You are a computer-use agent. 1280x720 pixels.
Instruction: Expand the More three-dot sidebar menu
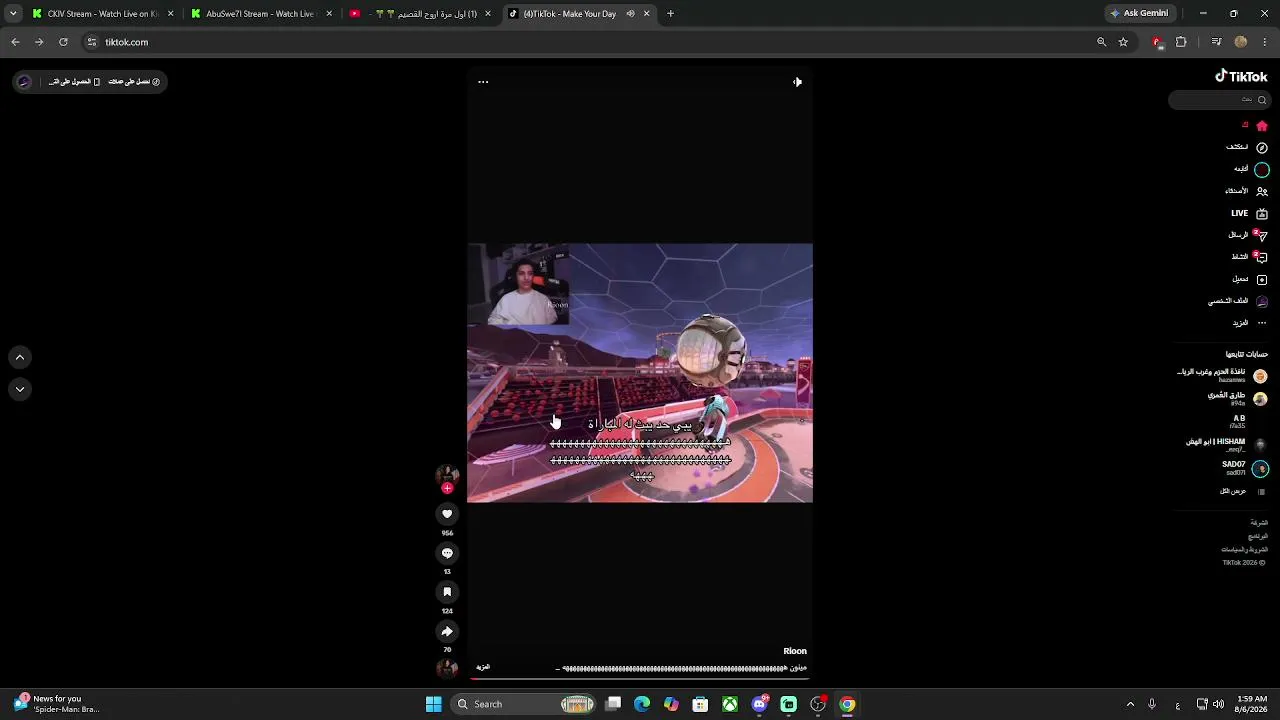tap(1262, 323)
